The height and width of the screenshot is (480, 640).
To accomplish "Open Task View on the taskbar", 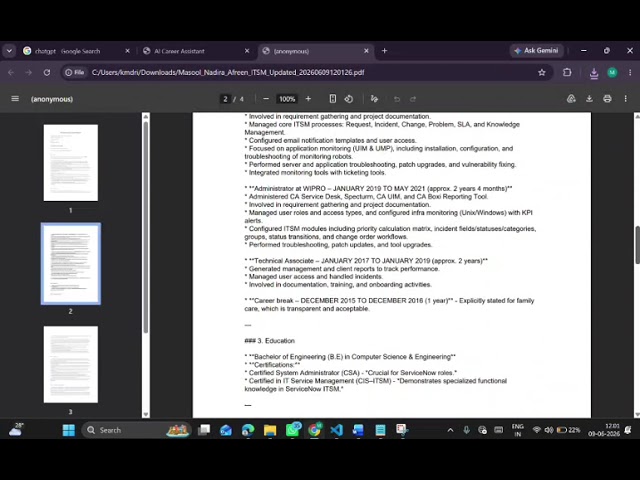I will coord(204,430).
